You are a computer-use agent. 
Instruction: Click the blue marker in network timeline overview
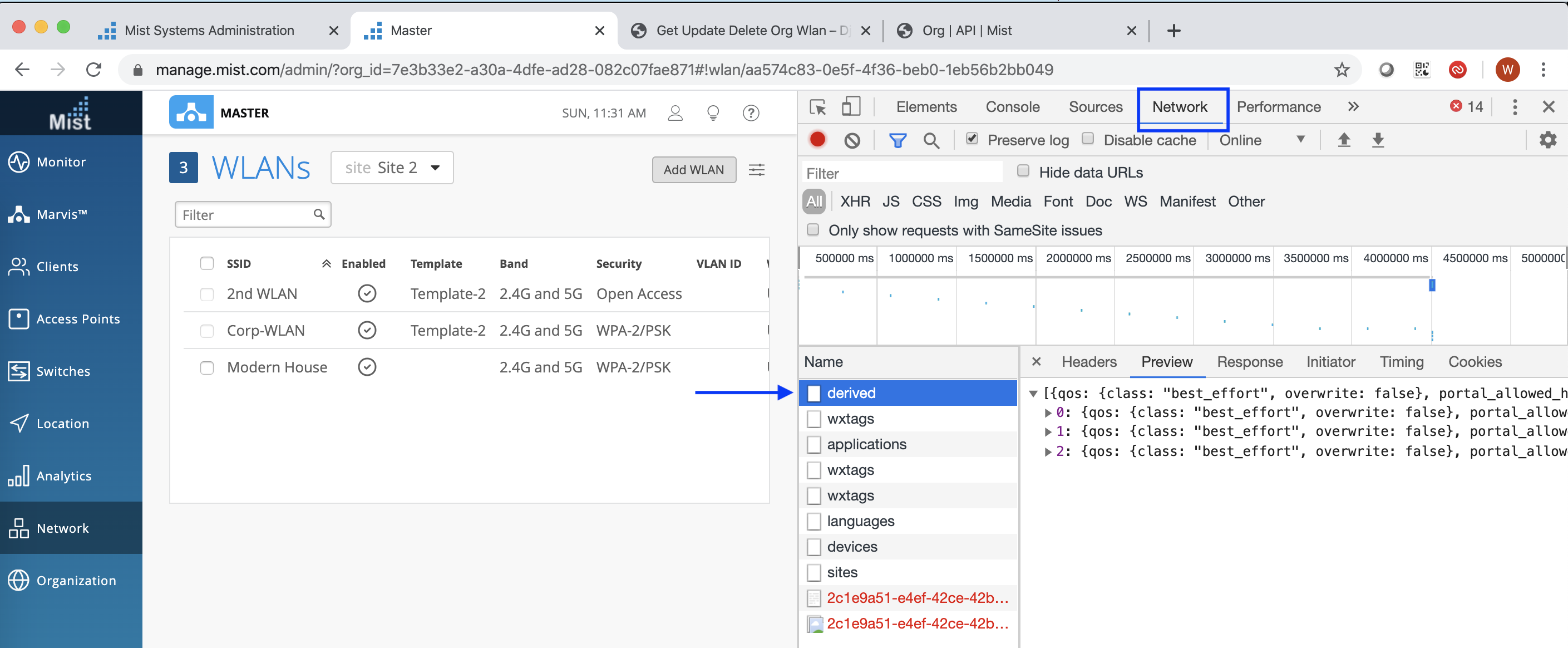(x=1432, y=285)
